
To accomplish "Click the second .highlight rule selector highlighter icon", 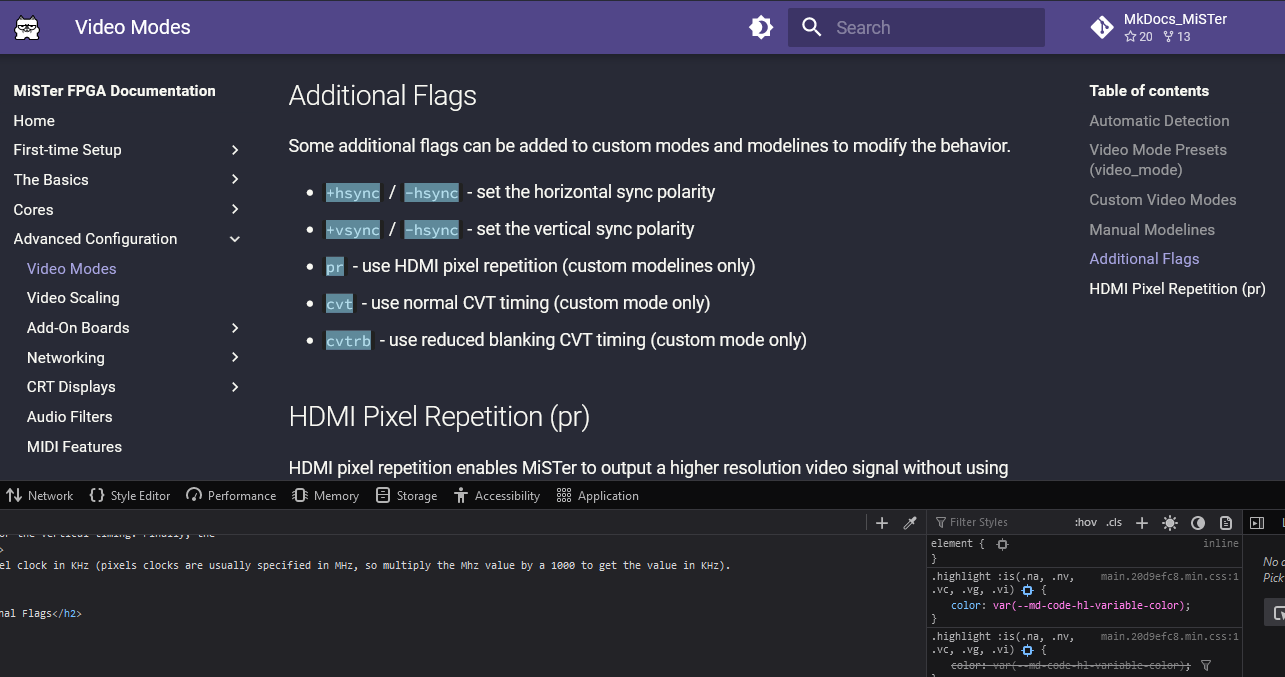I will tap(1027, 650).
